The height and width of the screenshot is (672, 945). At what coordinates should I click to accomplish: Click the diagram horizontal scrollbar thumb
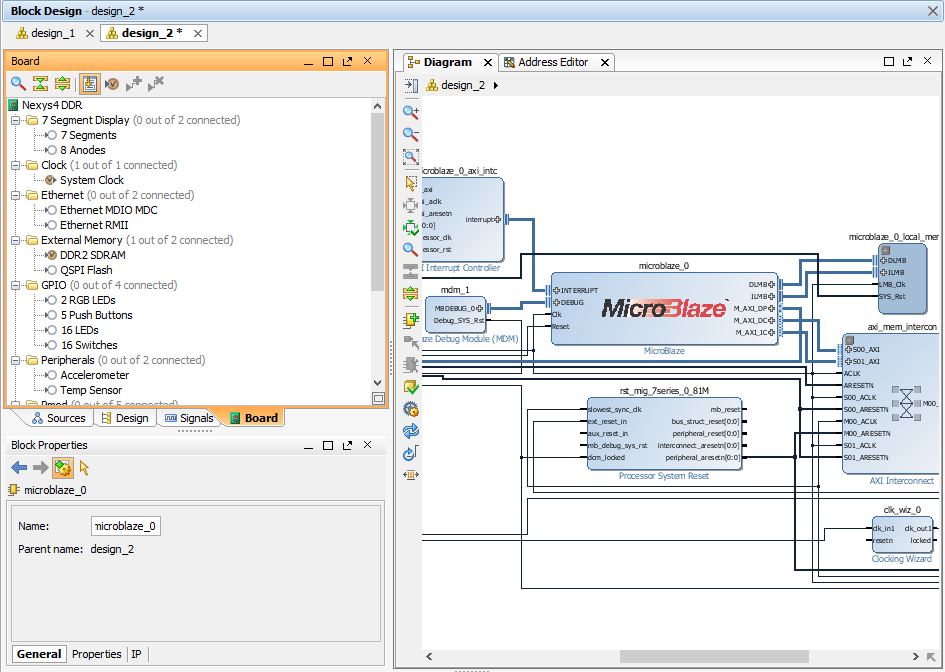click(x=714, y=656)
